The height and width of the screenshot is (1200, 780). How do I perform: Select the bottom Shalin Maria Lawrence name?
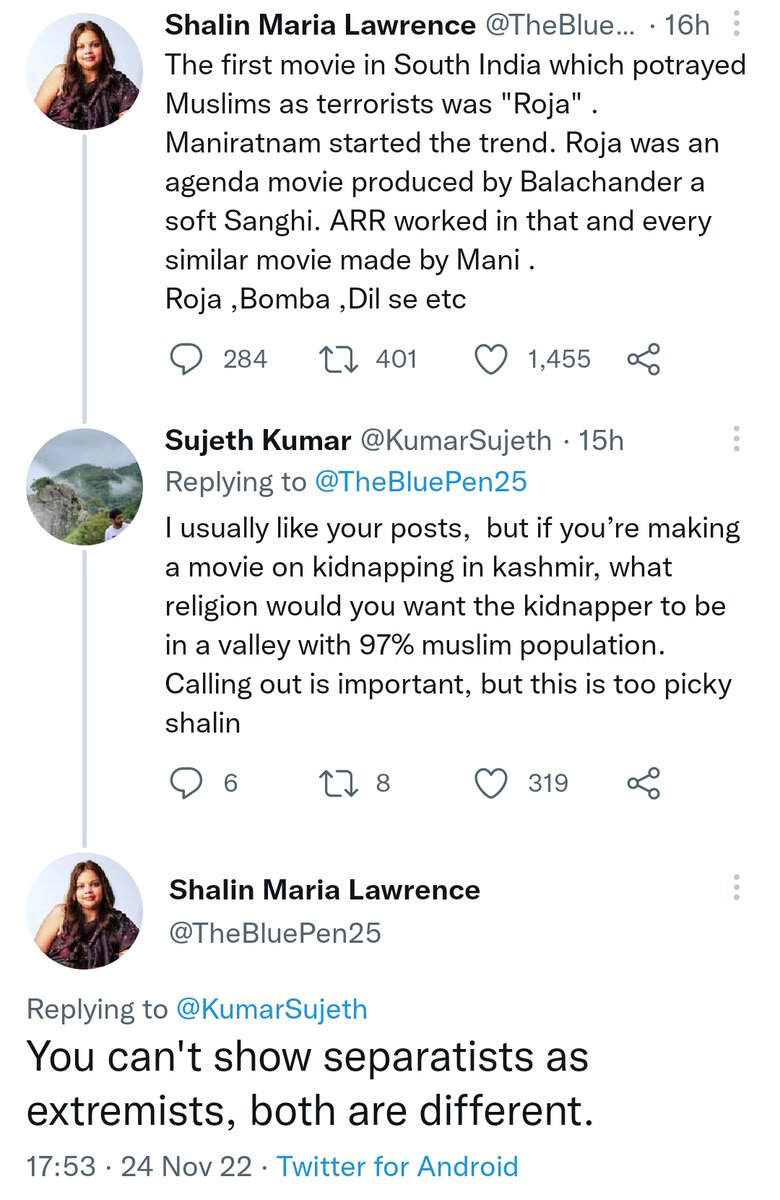(324, 889)
